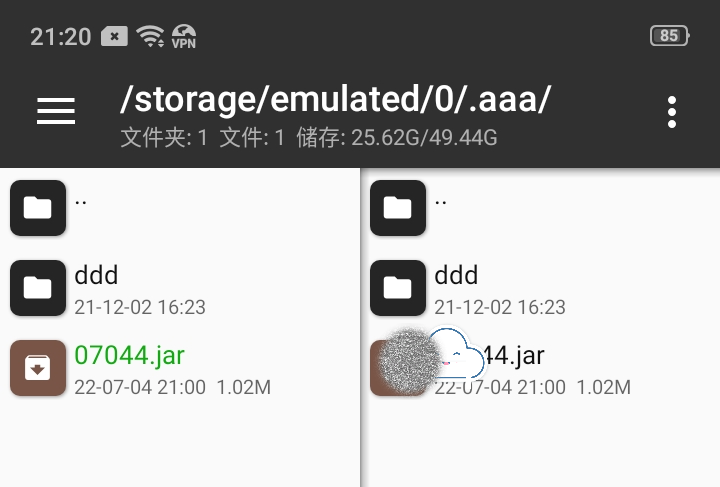Tap the floating cloud mascot icon
The height and width of the screenshot is (487, 720).
[x=456, y=354]
